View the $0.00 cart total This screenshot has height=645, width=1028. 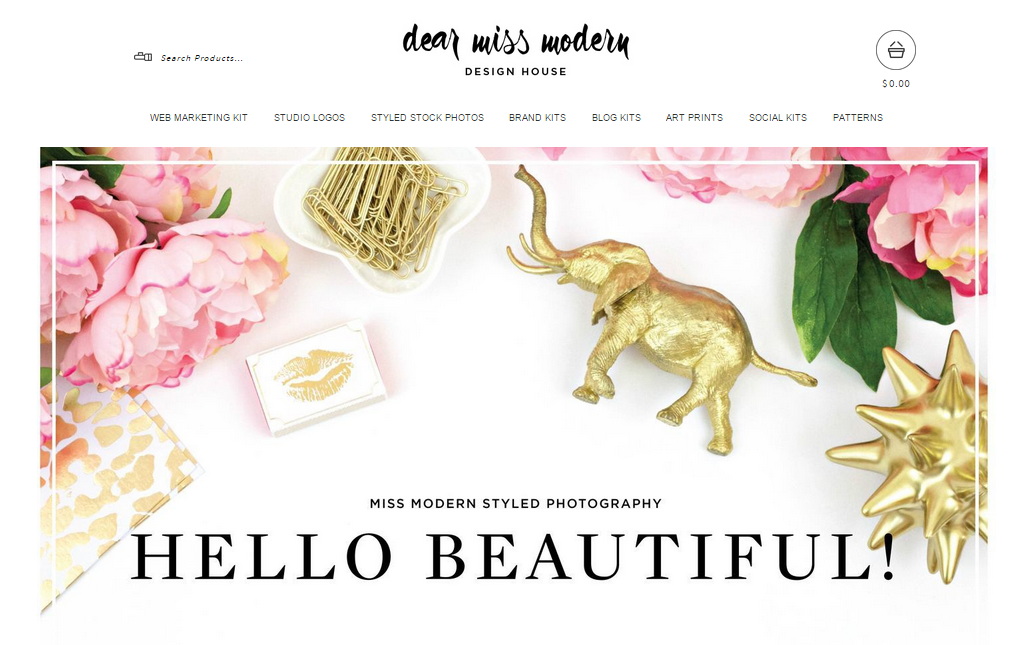(896, 83)
